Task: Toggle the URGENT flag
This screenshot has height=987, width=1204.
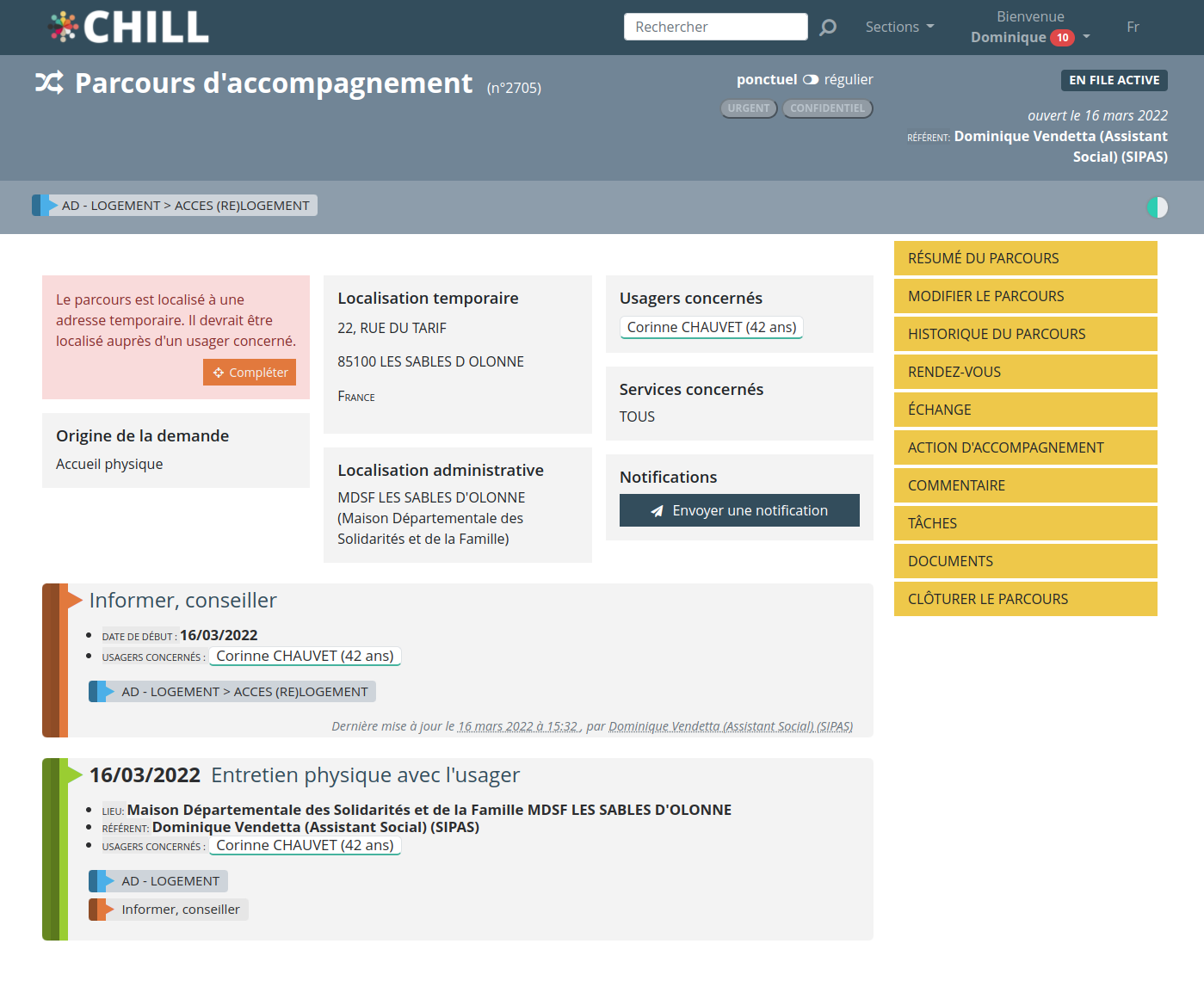Action: [749, 108]
